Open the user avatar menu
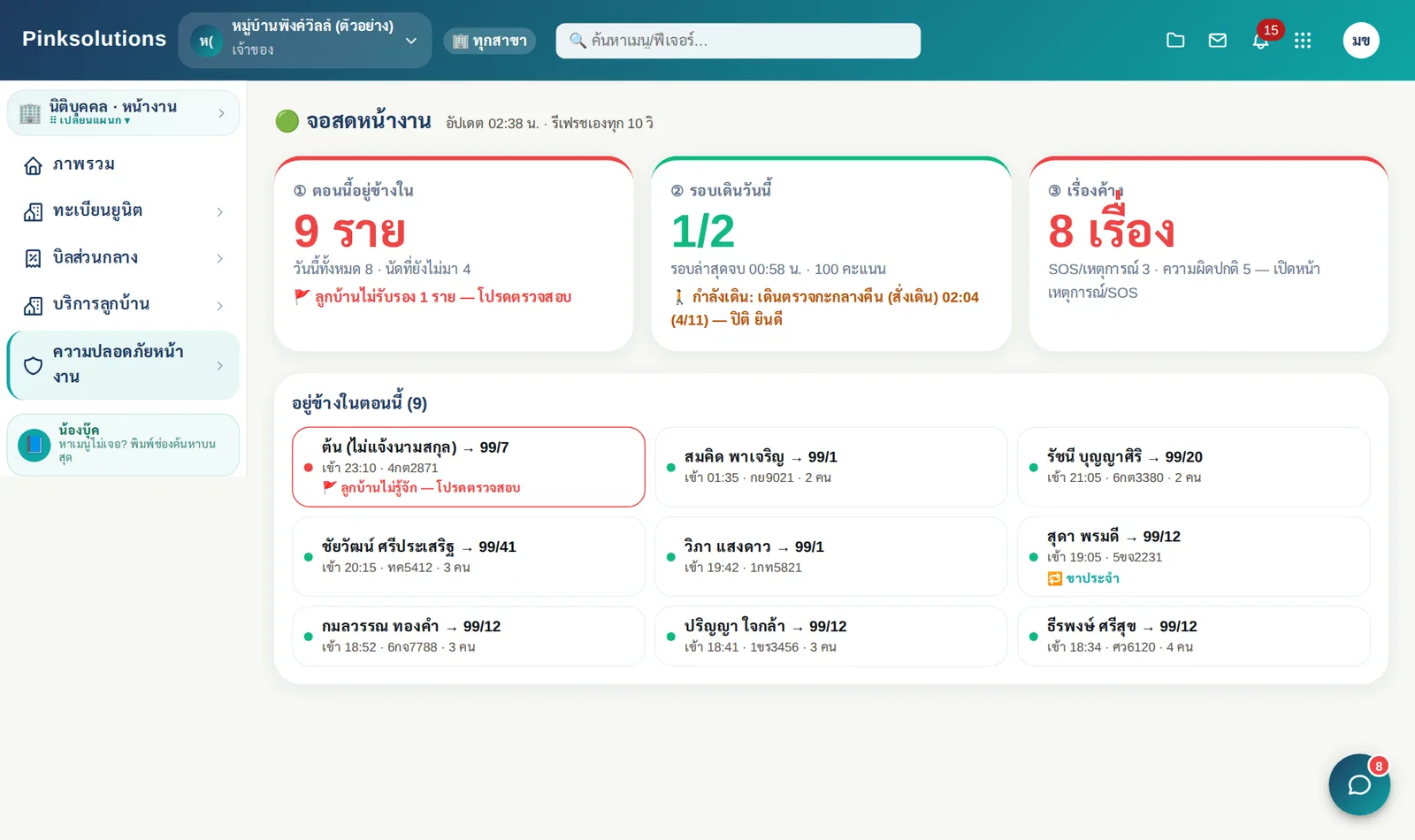 click(x=1361, y=40)
